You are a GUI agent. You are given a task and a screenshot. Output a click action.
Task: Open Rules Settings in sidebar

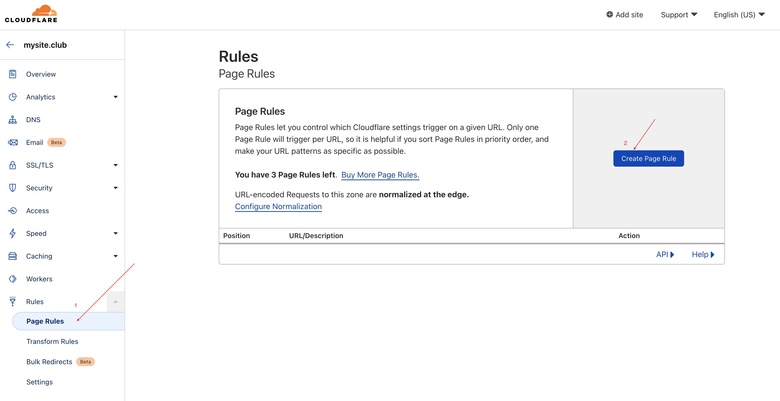39,382
